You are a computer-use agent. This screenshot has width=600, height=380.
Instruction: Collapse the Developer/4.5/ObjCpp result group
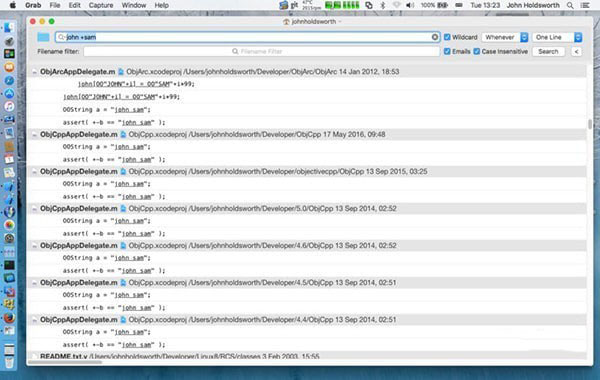pyautogui.click(x=34, y=282)
